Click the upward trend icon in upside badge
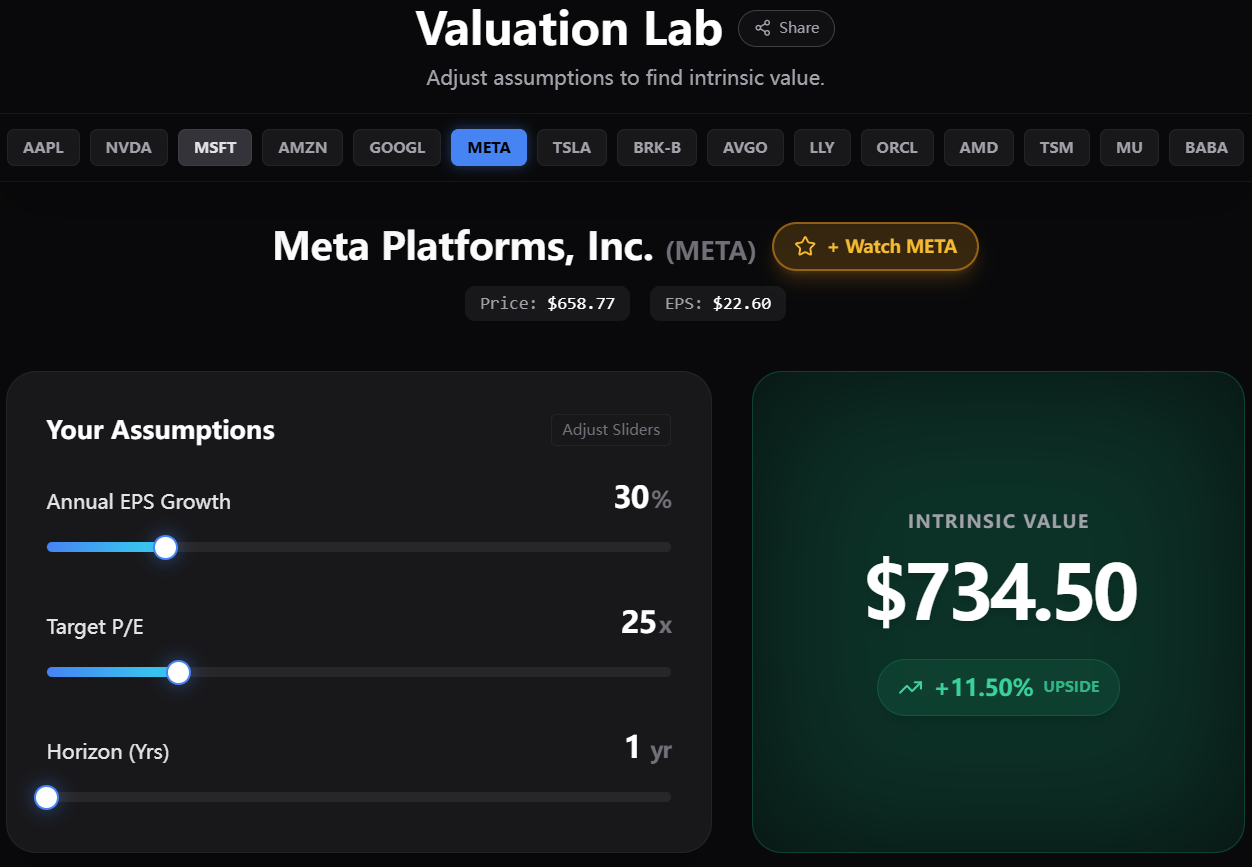This screenshot has height=867, width=1252. pyautogui.click(x=910, y=687)
